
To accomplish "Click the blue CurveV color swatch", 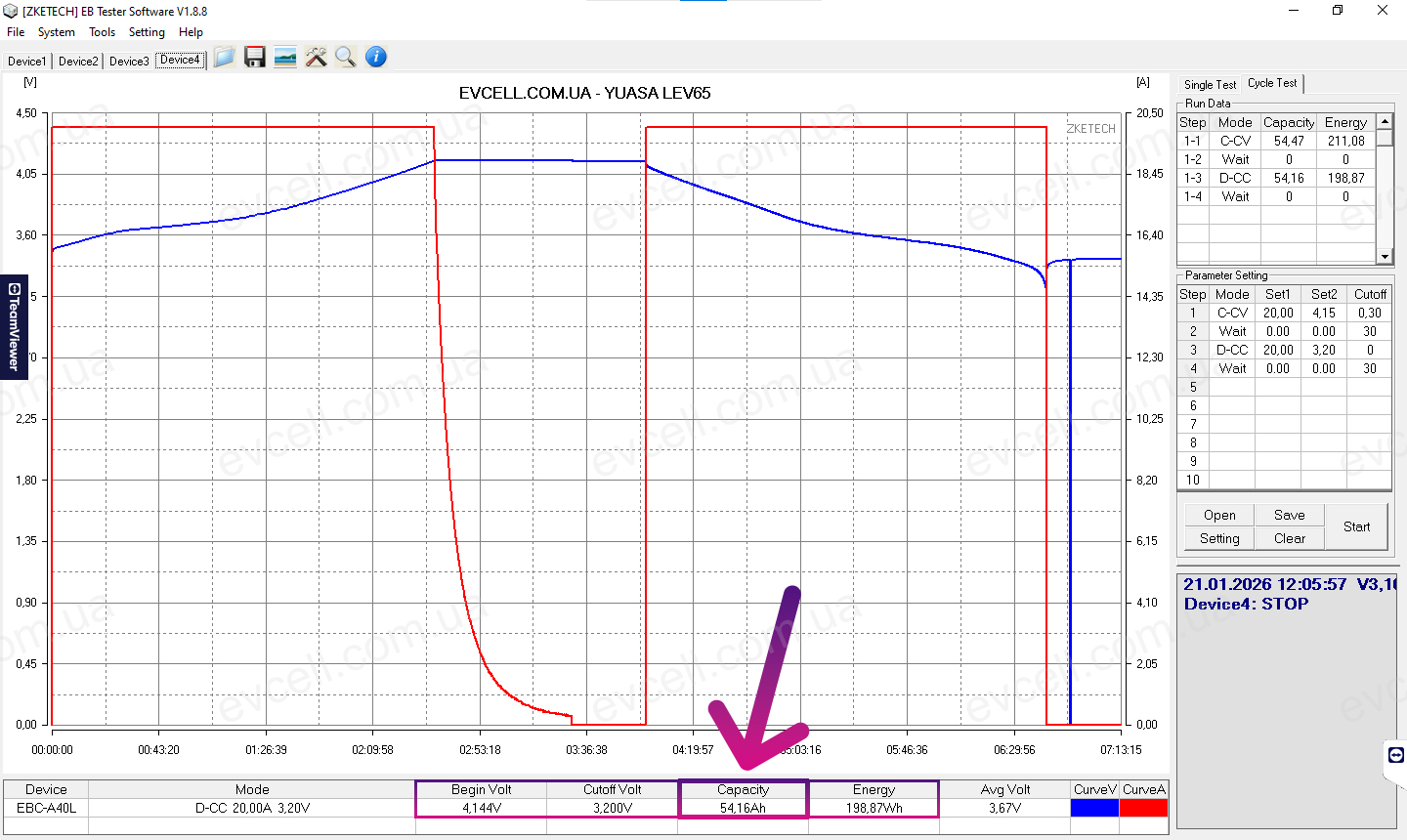I will click(x=1094, y=808).
